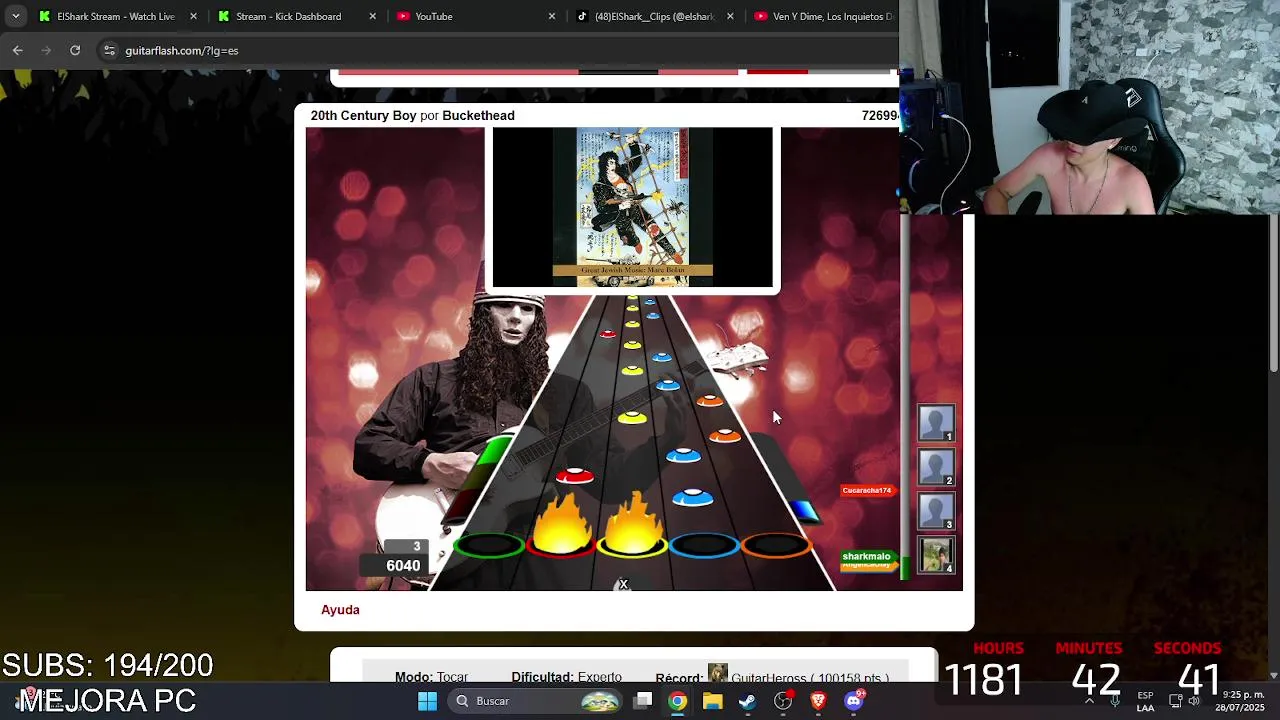Click the song title 20th Century Boy

(363, 115)
